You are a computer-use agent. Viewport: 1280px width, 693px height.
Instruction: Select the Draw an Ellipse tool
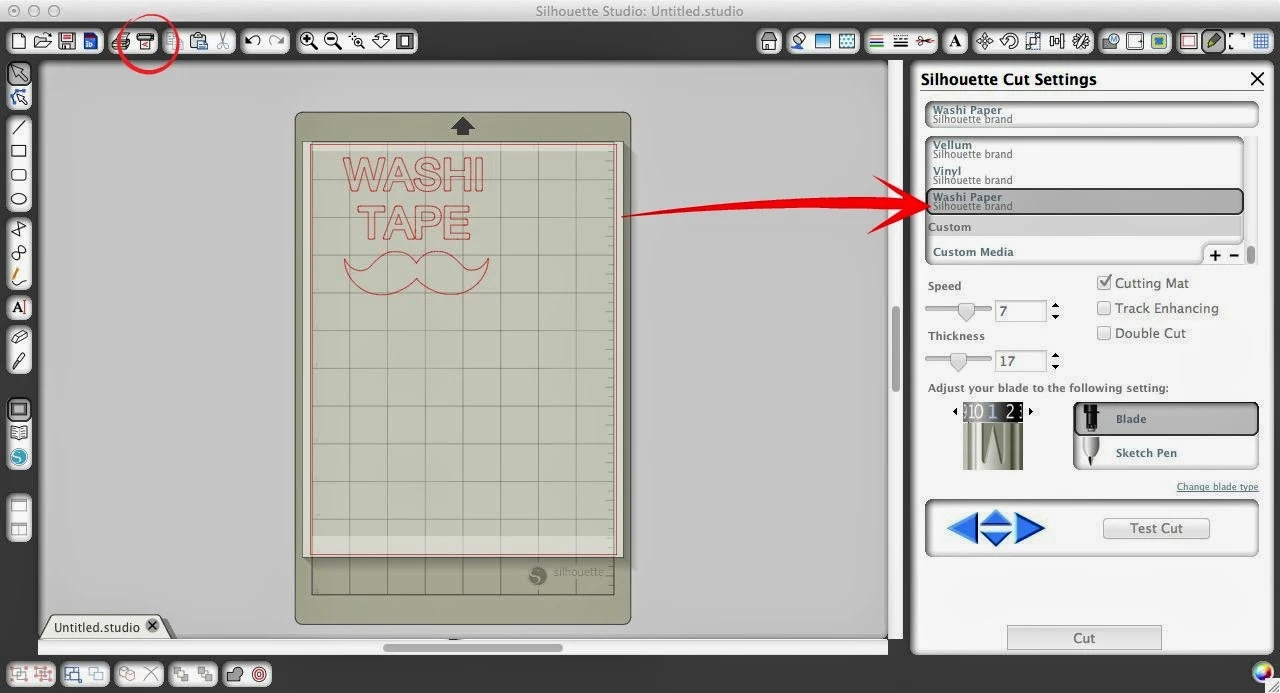click(19, 199)
